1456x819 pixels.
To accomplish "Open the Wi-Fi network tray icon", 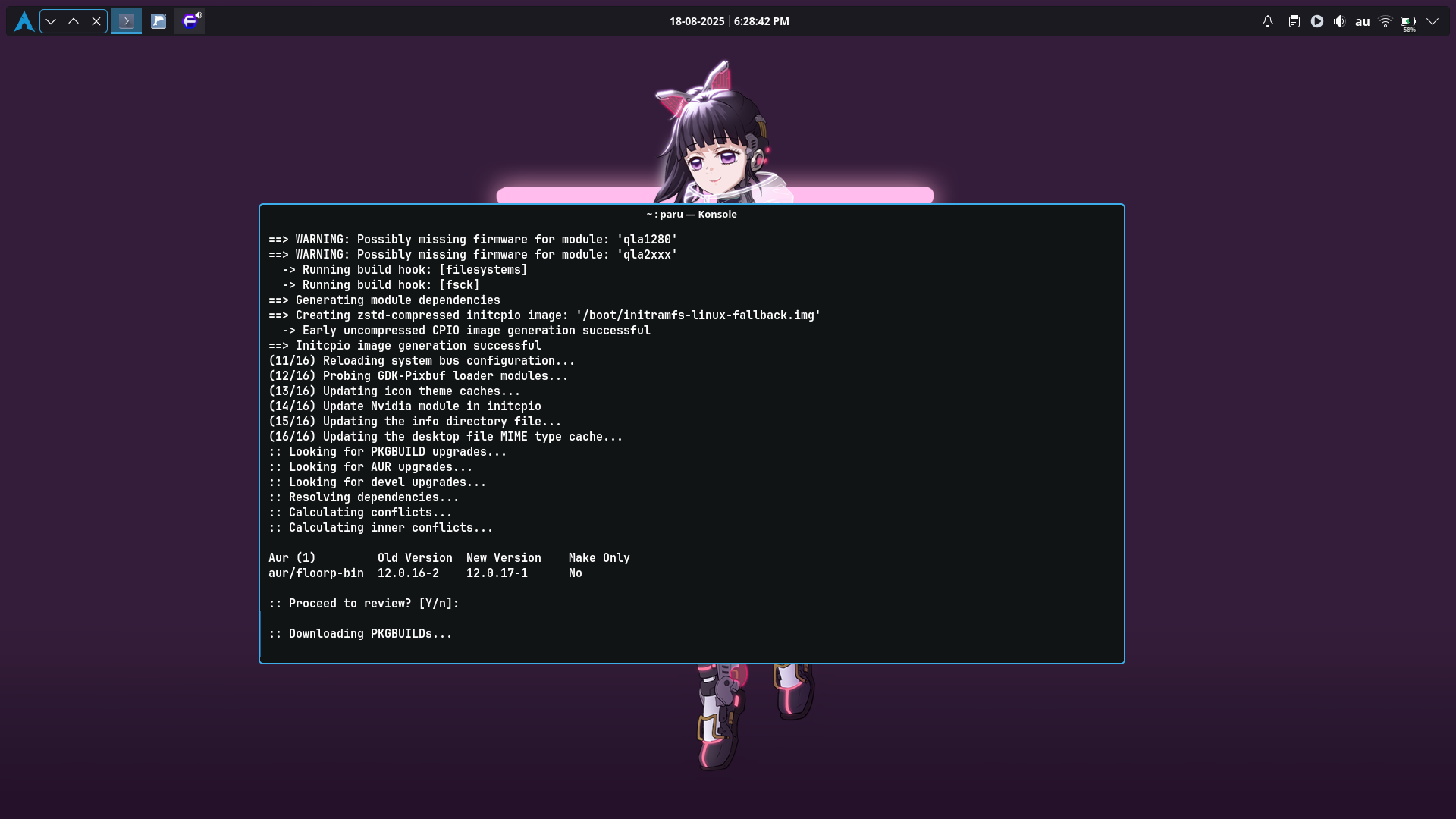I will tap(1385, 21).
